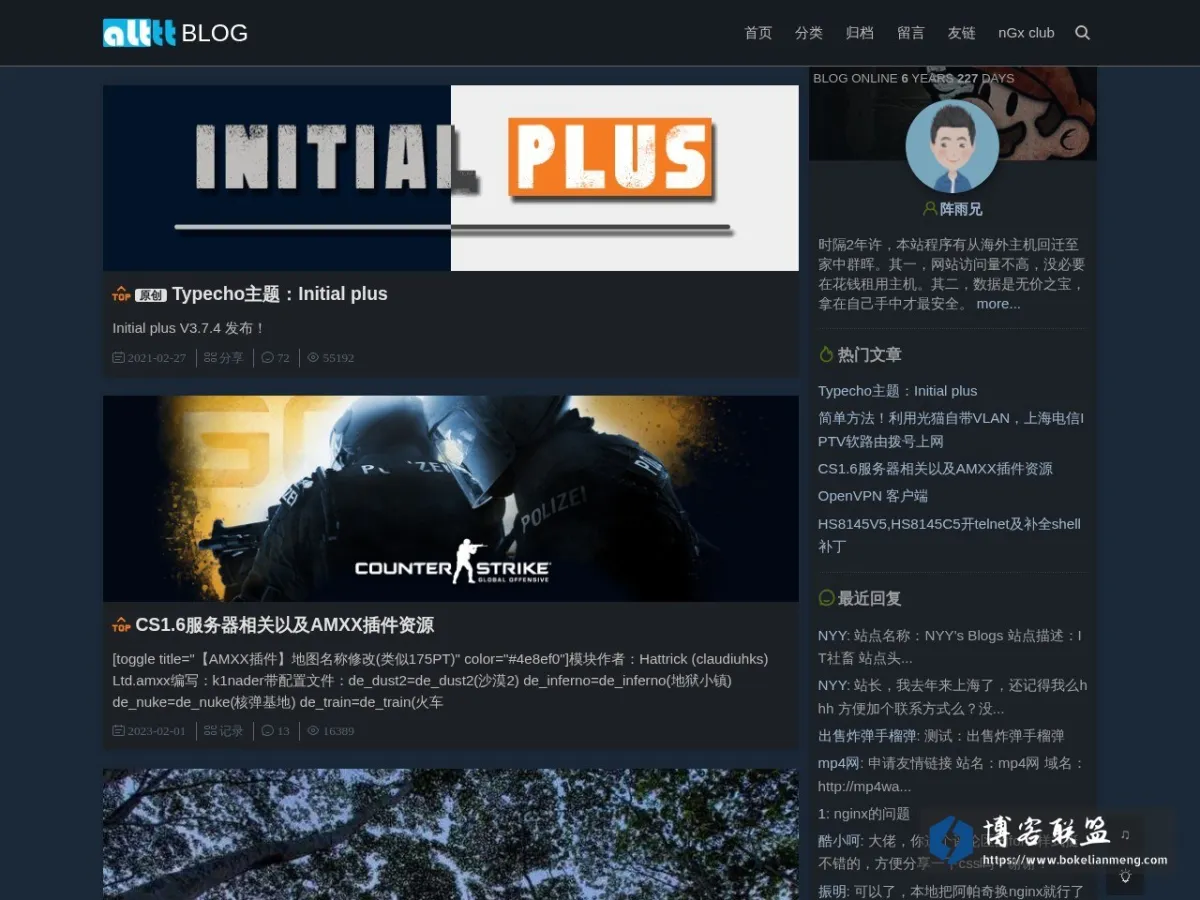This screenshot has height=900, width=1200.
Task: Click the TOP badge beside Typecho主题 title
Action: (121, 294)
